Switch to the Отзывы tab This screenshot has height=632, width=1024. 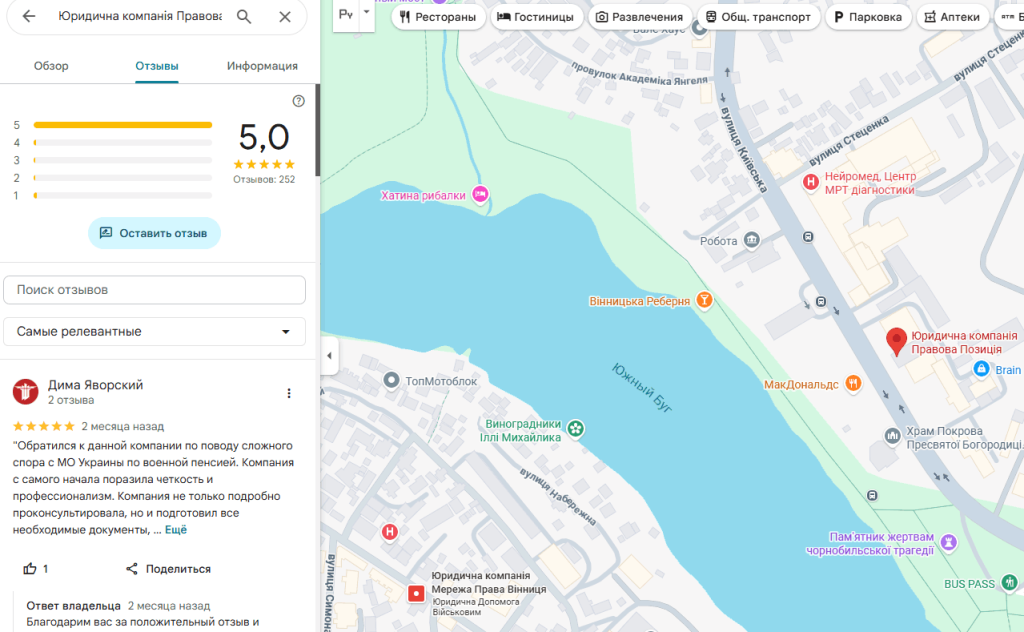(x=157, y=66)
